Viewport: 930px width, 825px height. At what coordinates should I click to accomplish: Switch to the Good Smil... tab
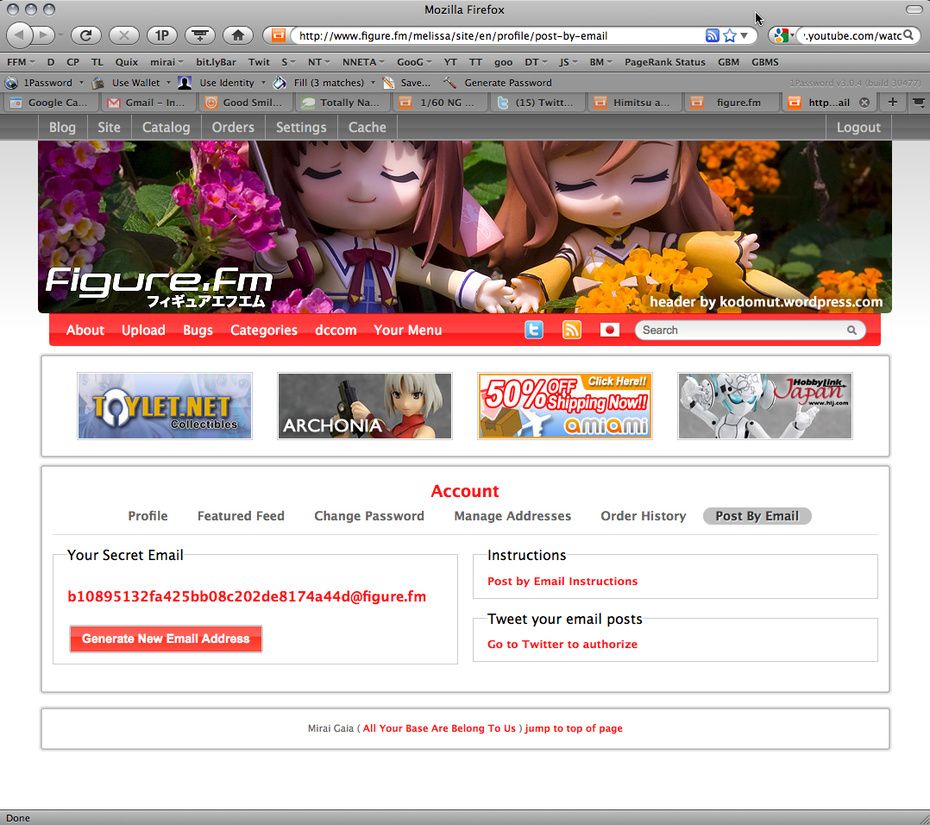pyautogui.click(x=246, y=103)
